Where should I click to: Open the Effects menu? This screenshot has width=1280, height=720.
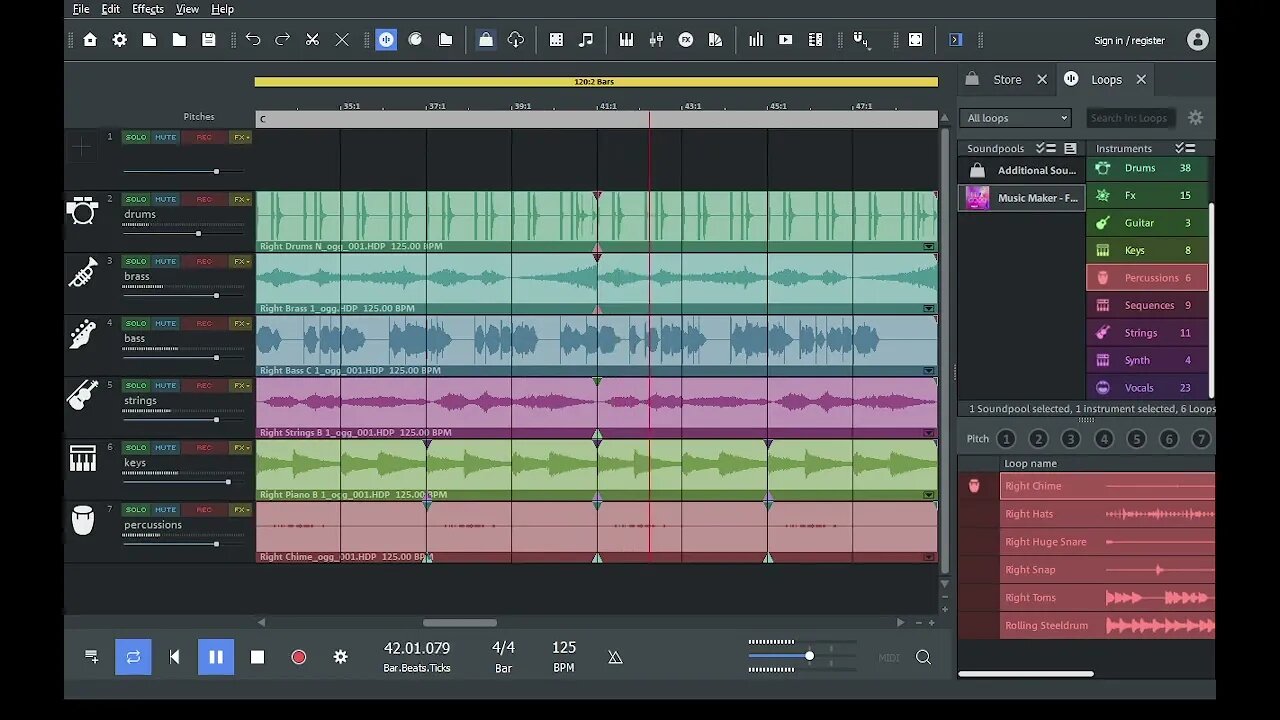147,9
